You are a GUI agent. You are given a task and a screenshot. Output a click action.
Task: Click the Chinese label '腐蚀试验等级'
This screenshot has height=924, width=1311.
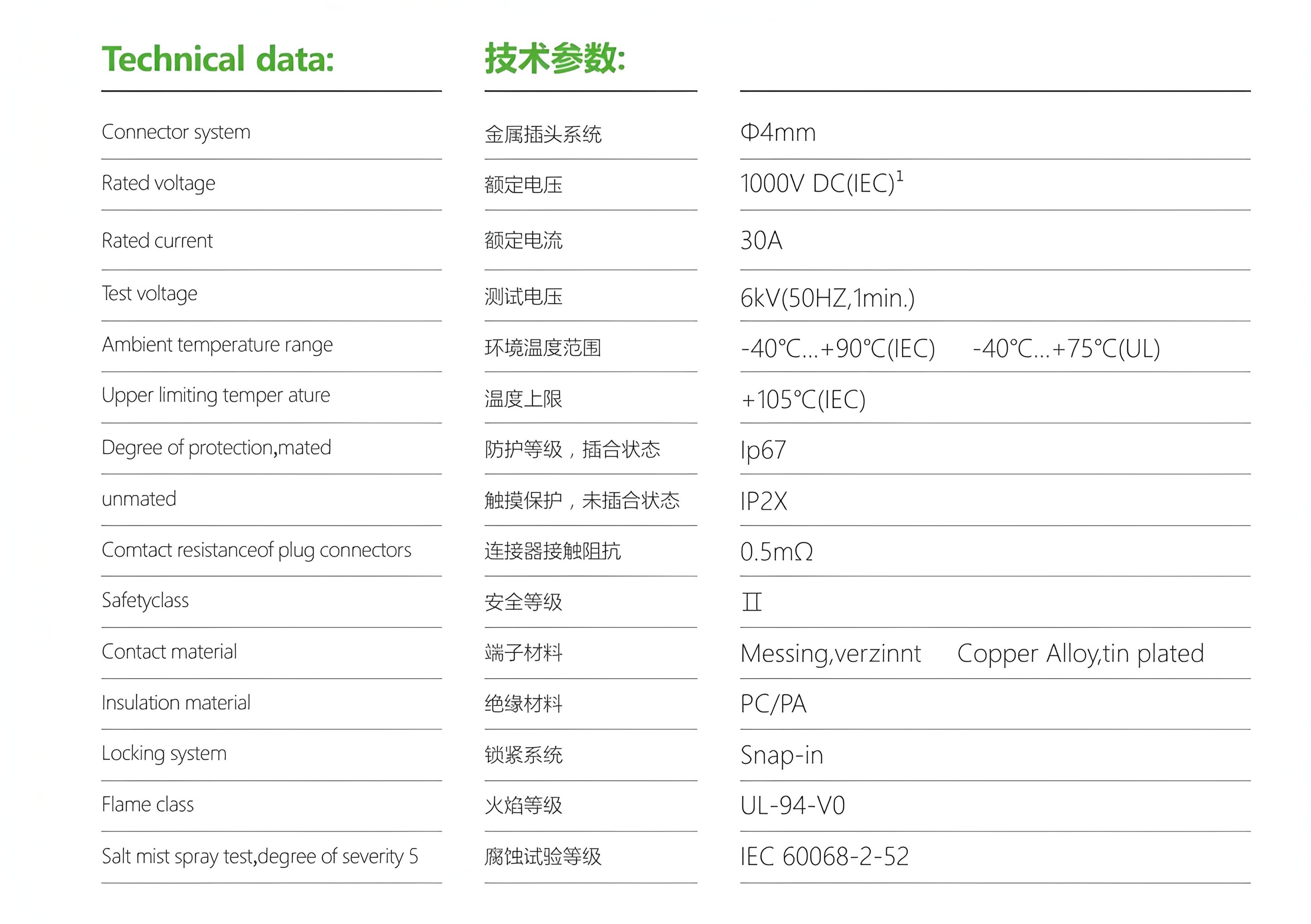click(543, 857)
